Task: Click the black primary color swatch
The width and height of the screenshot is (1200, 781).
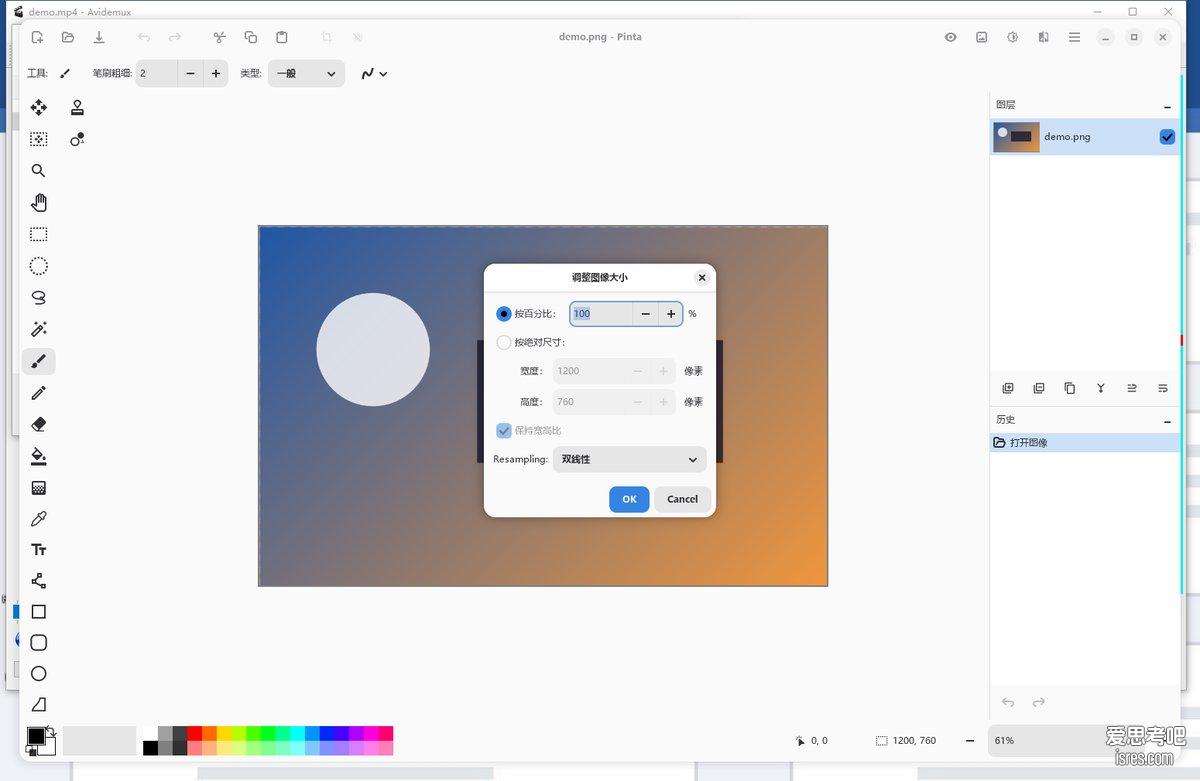Action: point(36,736)
